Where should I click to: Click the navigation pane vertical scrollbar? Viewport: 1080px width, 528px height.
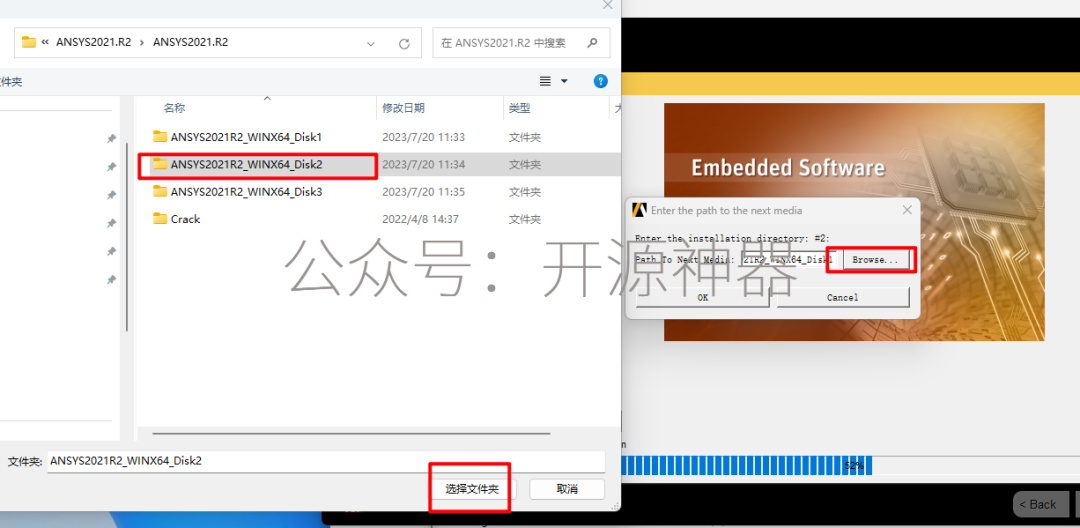pos(127,237)
